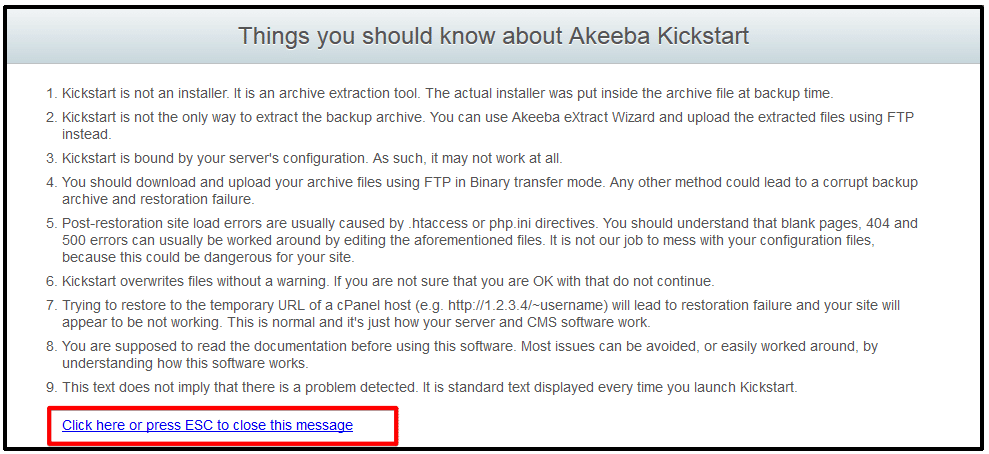Select the note saying Kickstart is not an installer
The width and height of the screenshot is (989, 454).
[448, 94]
